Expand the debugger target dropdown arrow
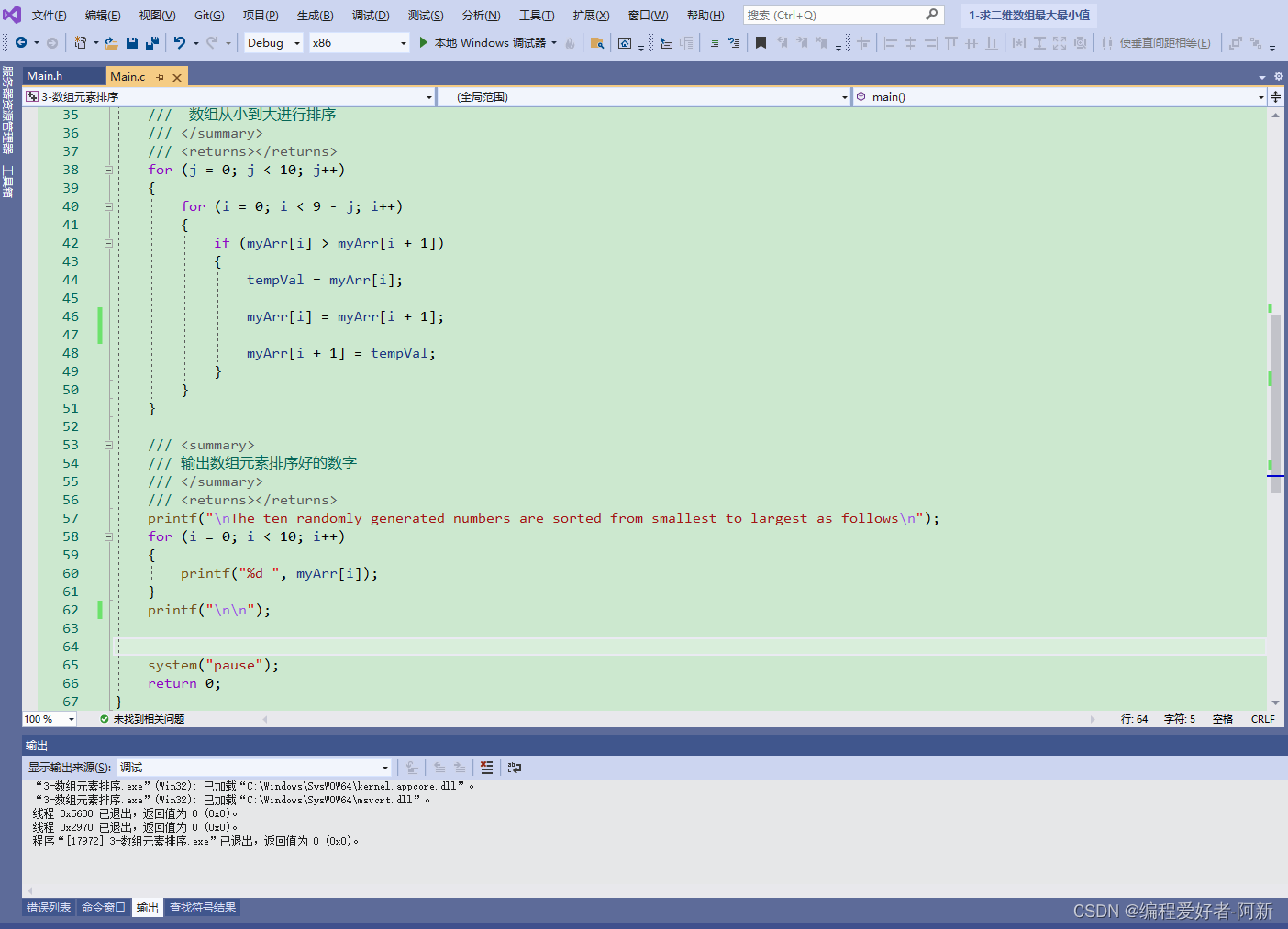This screenshot has width=1288, height=929. point(554,42)
